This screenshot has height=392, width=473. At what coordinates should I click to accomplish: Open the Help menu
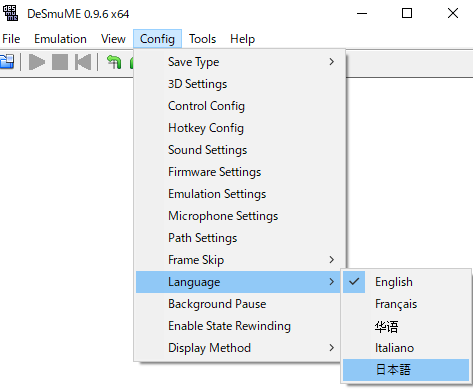[242, 39]
